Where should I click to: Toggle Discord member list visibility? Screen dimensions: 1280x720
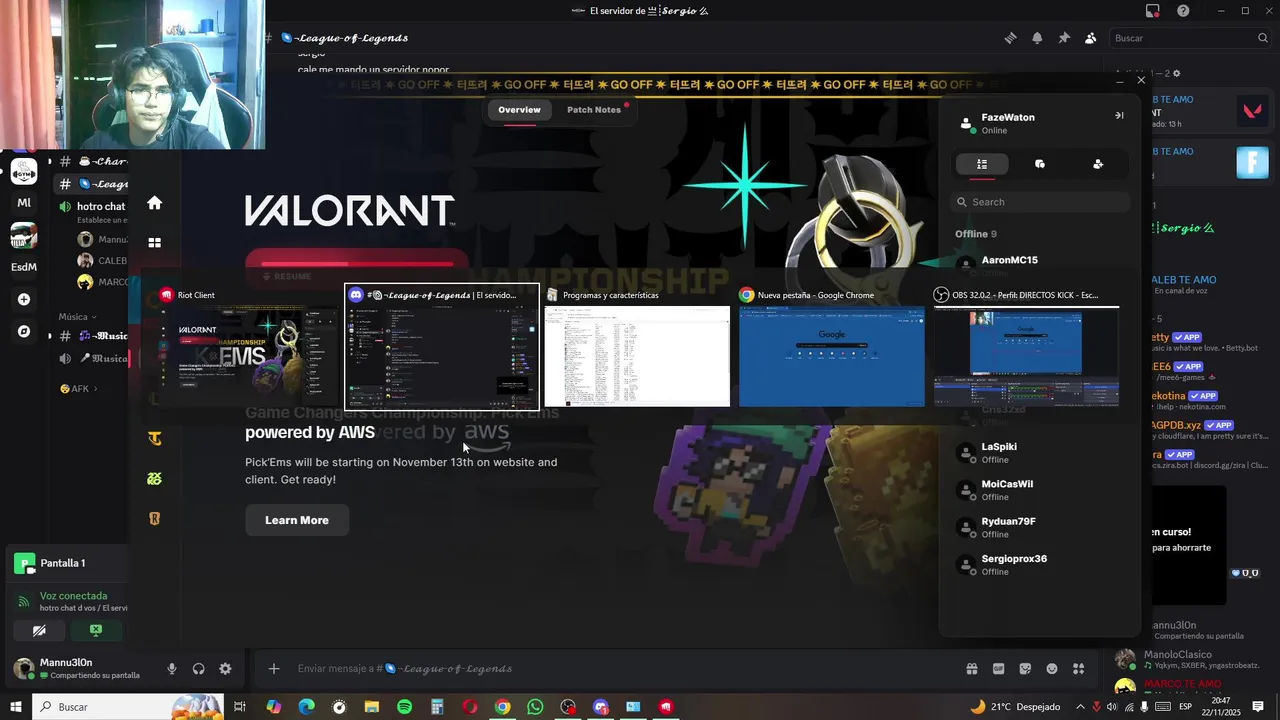tap(1090, 38)
